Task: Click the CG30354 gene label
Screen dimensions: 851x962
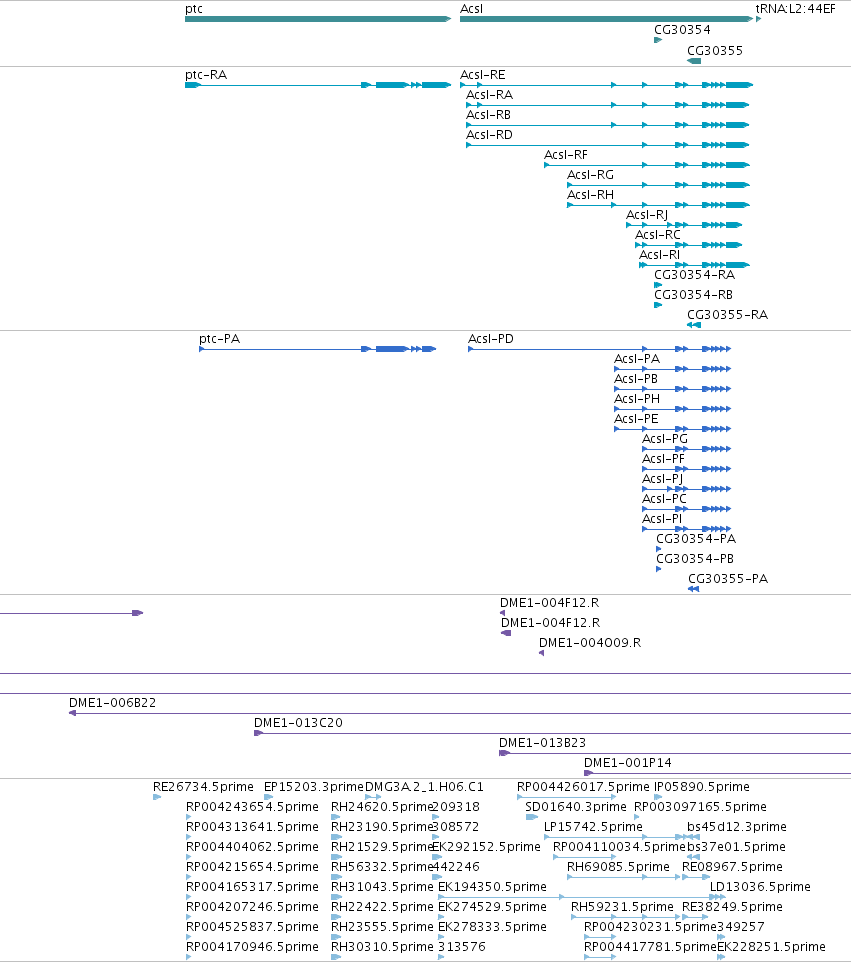Action: pyautogui.click(x=682, y=29)
